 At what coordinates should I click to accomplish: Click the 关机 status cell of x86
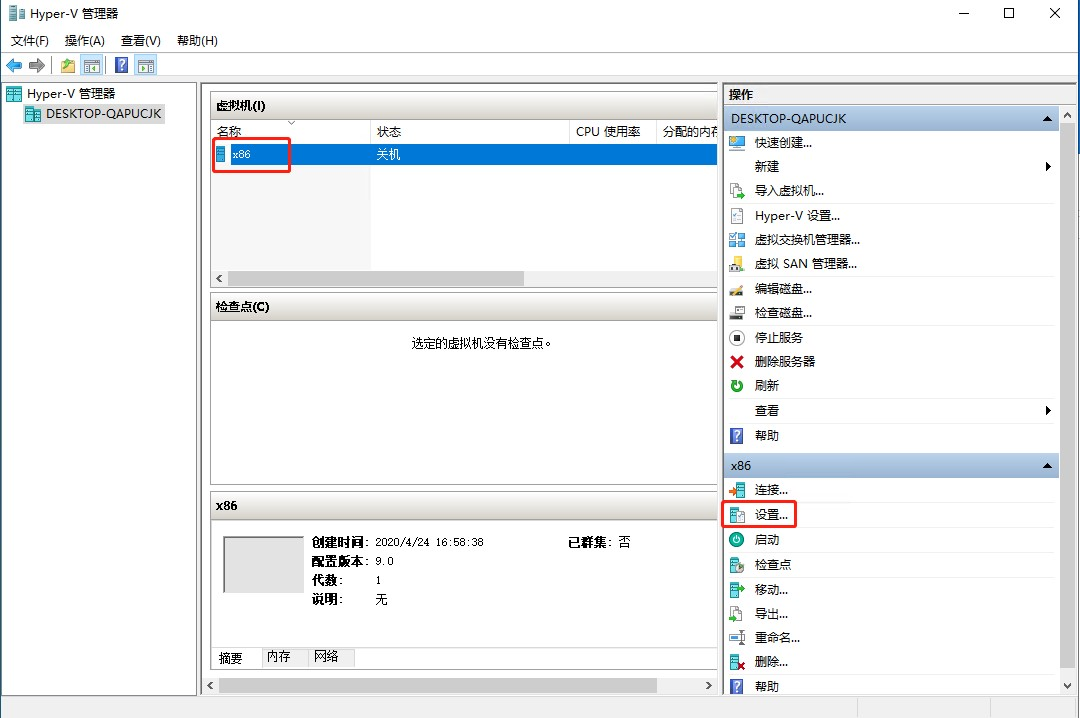click(x=388, y=154)
